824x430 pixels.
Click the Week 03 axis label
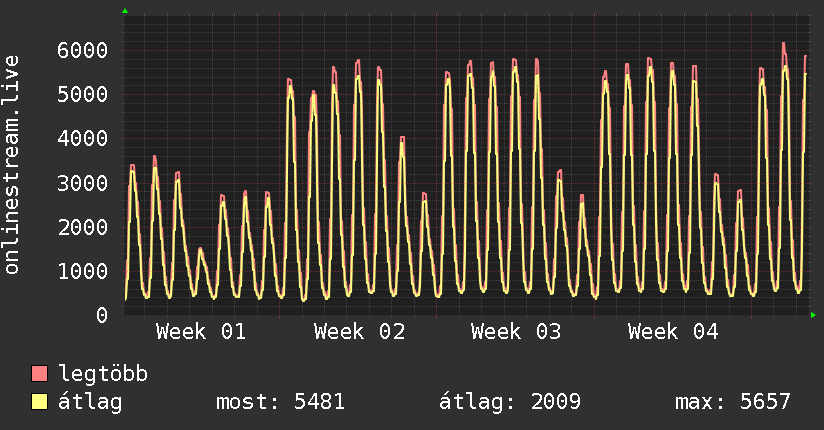pyautogui.click(x=517, y=332)
